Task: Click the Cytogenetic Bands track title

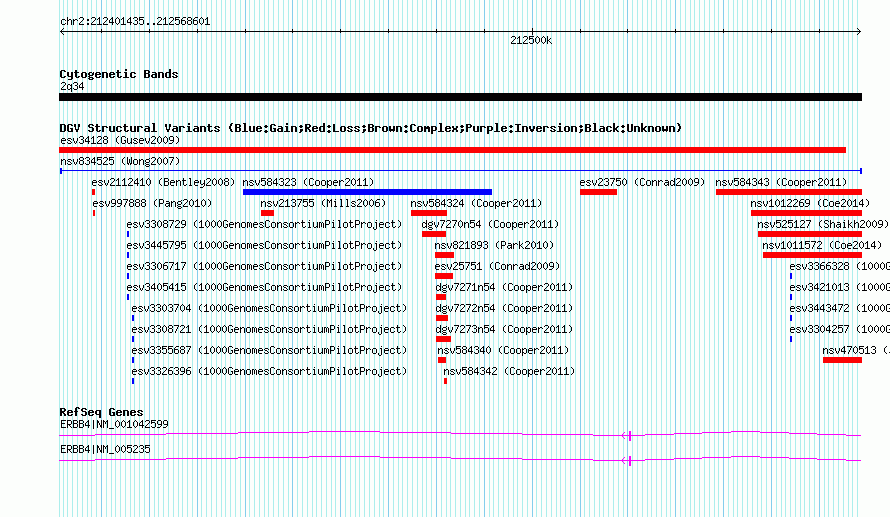Action: coord(119,74)
